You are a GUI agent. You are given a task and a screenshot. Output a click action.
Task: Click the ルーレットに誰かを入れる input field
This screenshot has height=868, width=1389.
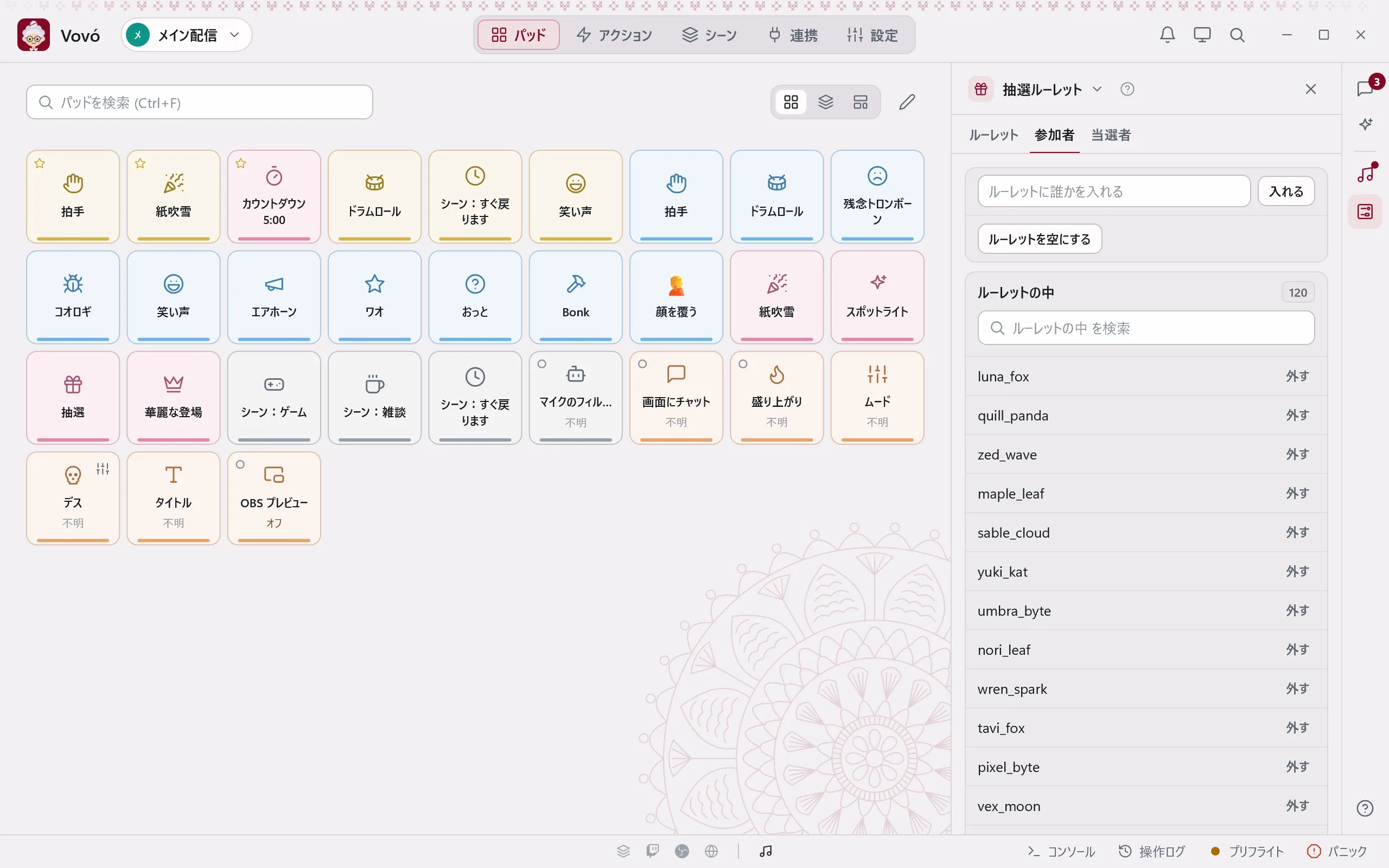coord(1113,191)
